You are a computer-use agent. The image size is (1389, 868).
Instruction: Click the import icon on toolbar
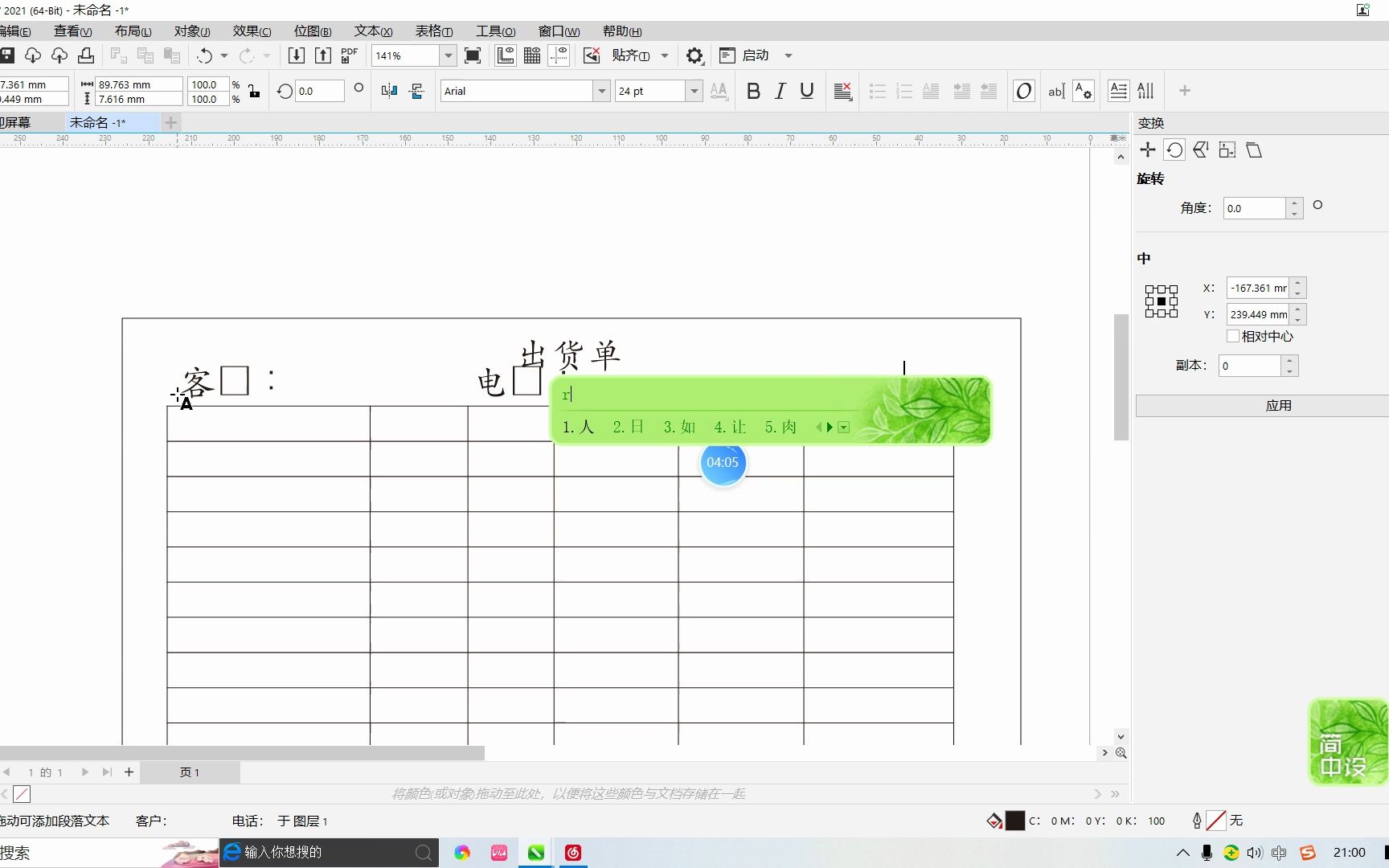[296, 55]
